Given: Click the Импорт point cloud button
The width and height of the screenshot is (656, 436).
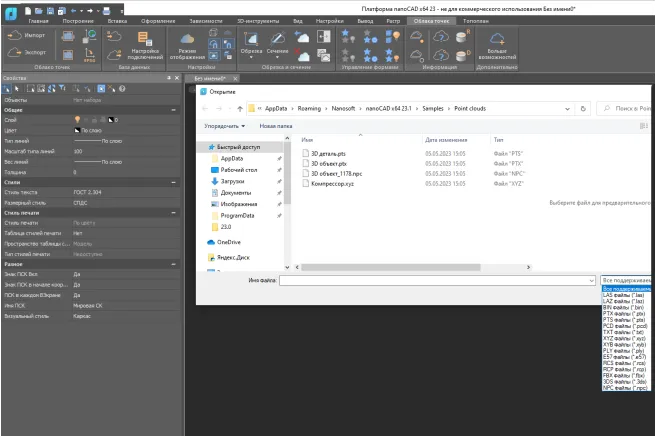Looking at the screenshot, I should [26, 35].
